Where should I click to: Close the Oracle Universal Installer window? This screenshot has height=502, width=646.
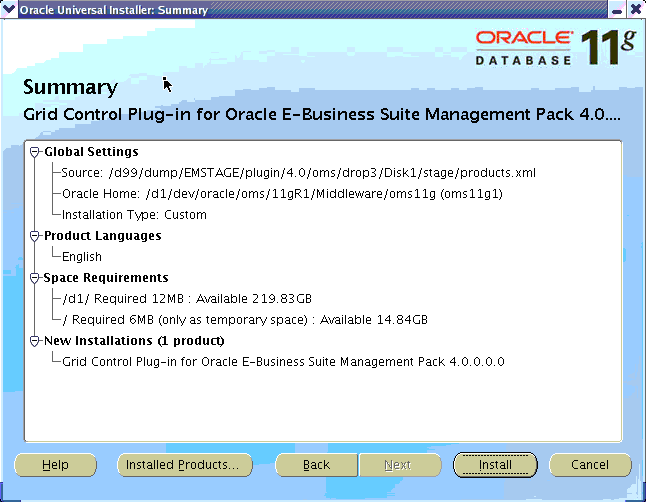tap(636, 10)
